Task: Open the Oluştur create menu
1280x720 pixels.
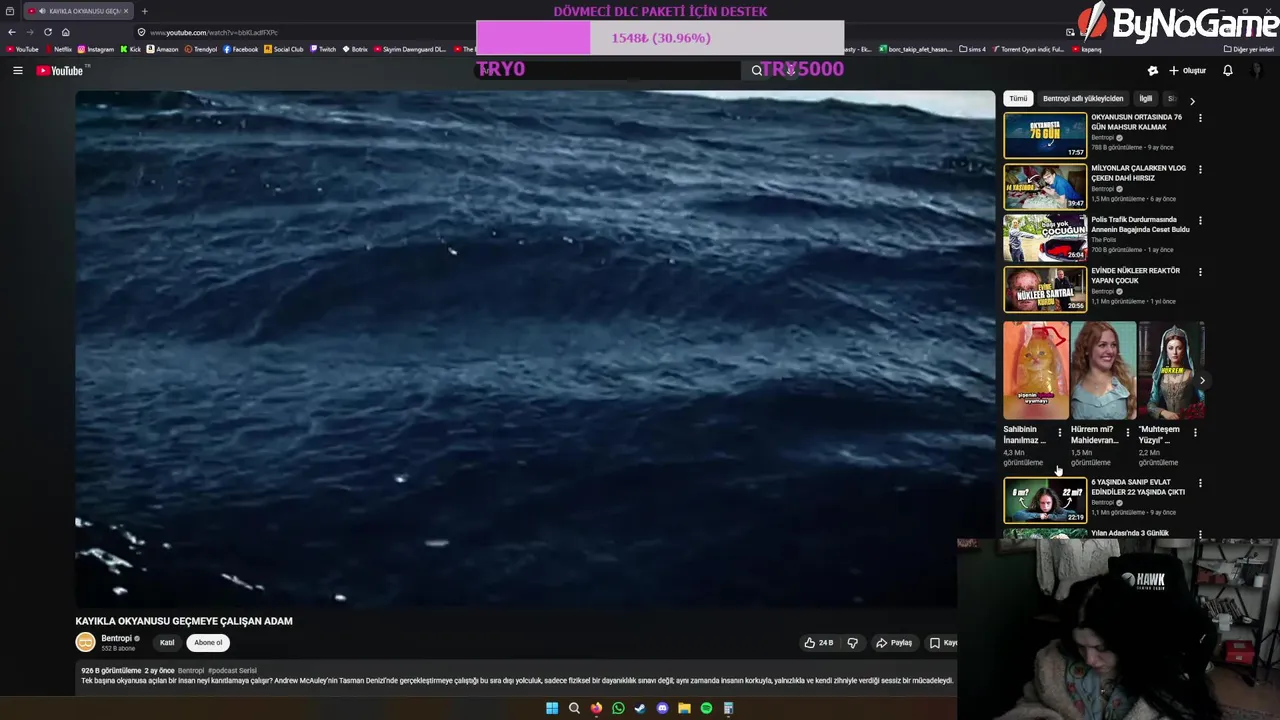Action: coord(1187,70)
